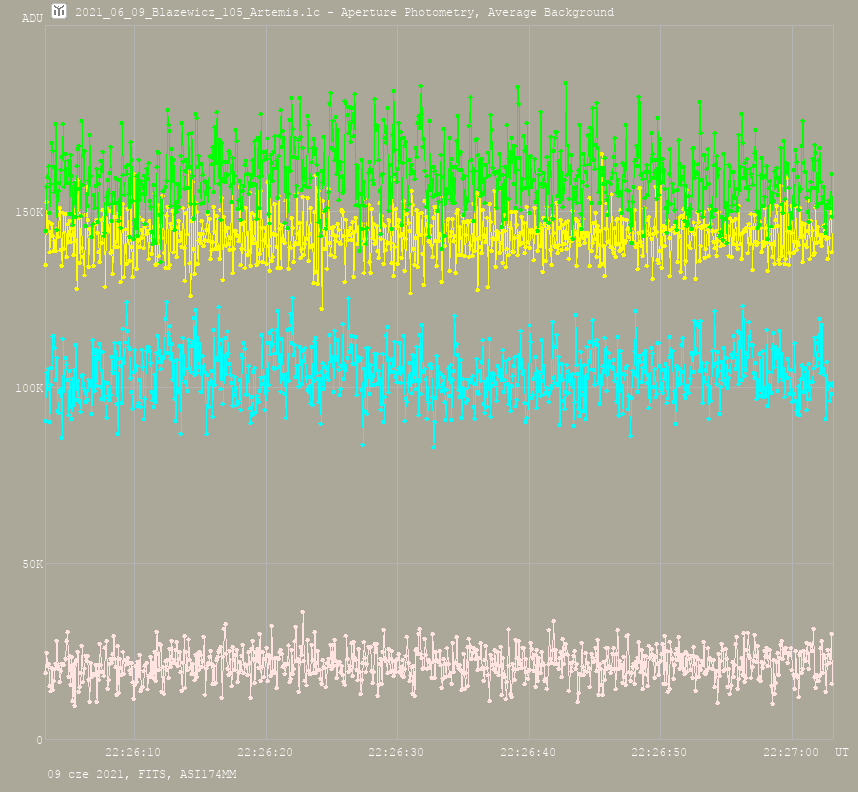Click the 0 y-axis value
The width and height of the screenshot is (858, 792).
pyautogui.click(x=39, y=741)
